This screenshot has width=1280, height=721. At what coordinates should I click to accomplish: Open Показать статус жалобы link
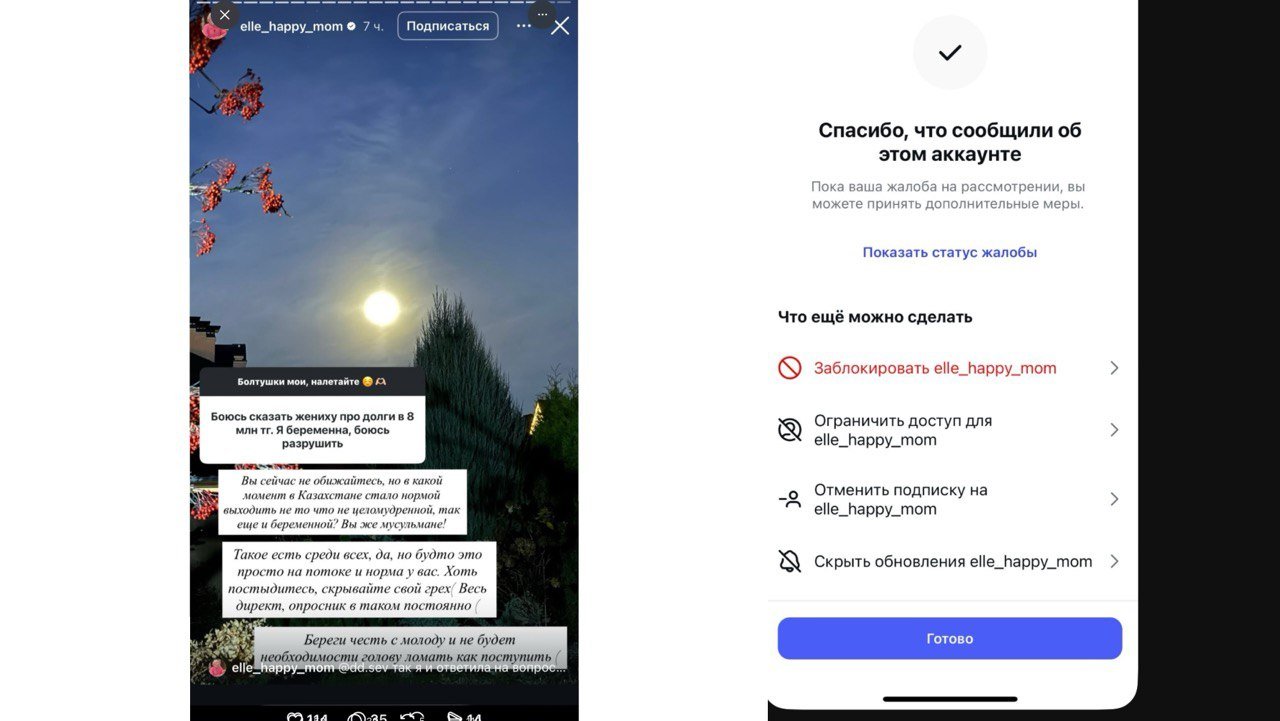click(x=950, y=252)
